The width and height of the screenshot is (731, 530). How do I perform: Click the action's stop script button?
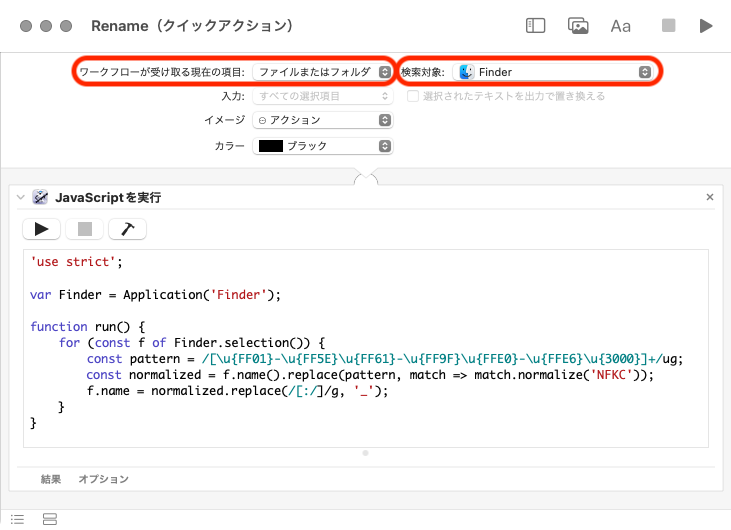(84, 229)
